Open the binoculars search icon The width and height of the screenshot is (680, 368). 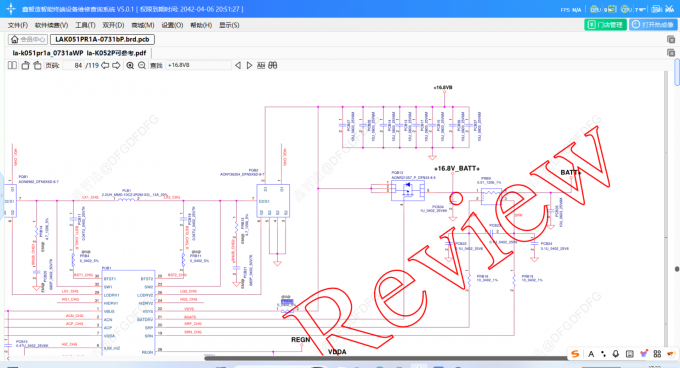(273, 65)
